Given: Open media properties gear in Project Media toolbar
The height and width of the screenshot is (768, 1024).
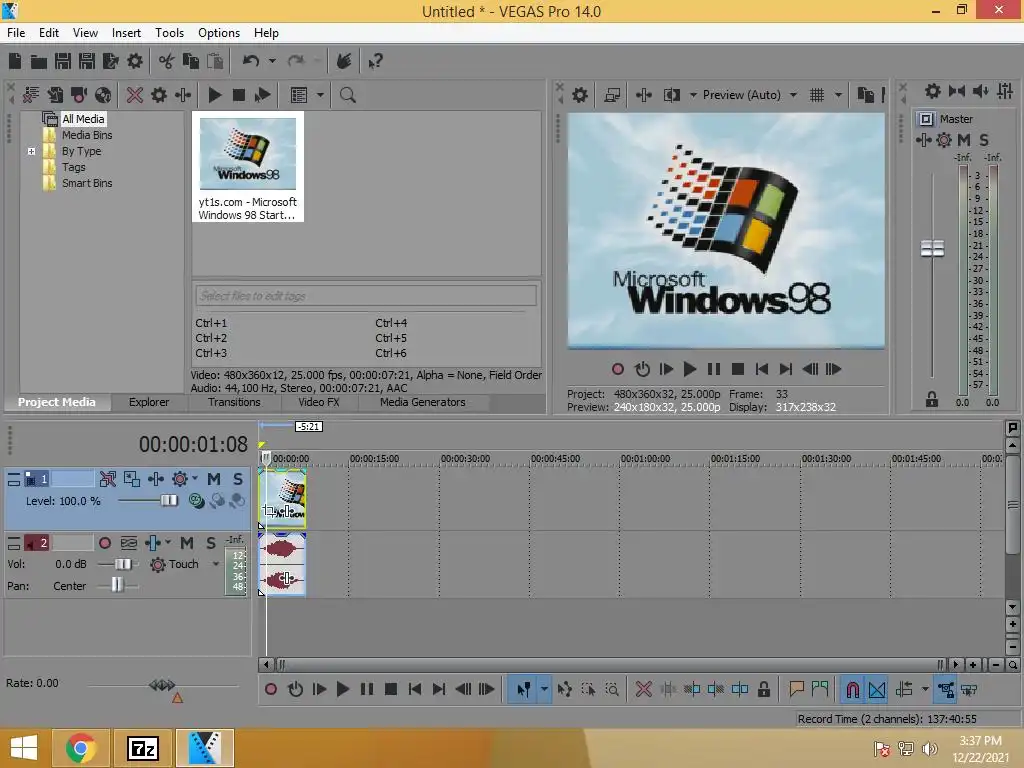Looking at the screenshot, I should (159, 95).
